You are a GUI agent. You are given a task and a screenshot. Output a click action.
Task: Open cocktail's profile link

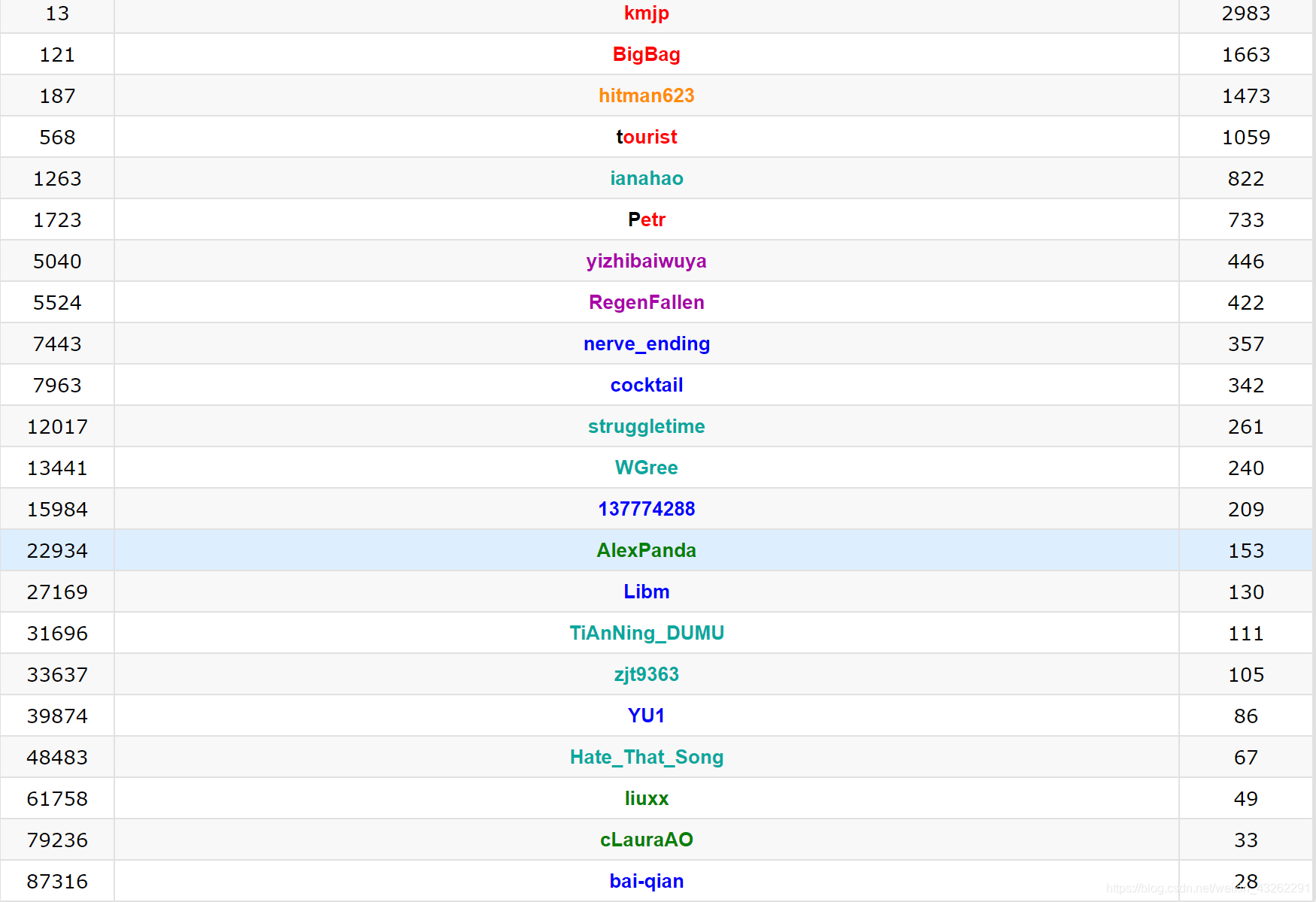[646, 385]
